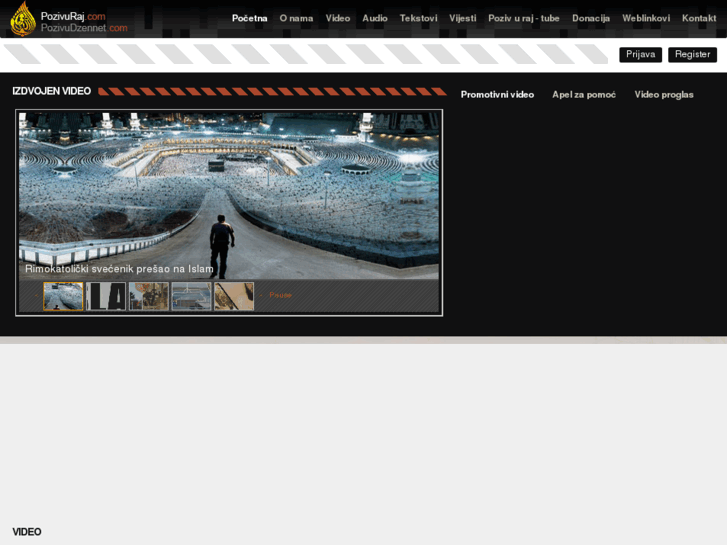This screenshot has height=545, width=727.
Task: Go to the Donacija page
Action: pyautogui.click(x=591, y=18)
